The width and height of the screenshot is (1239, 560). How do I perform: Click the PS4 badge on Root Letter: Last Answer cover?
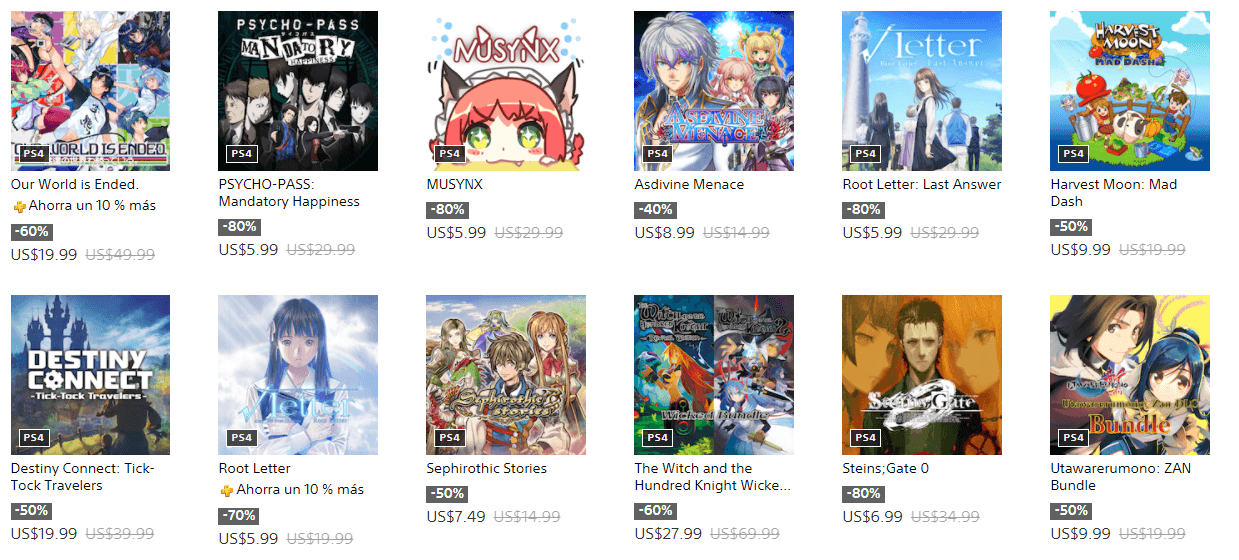[x=865, y=154]
